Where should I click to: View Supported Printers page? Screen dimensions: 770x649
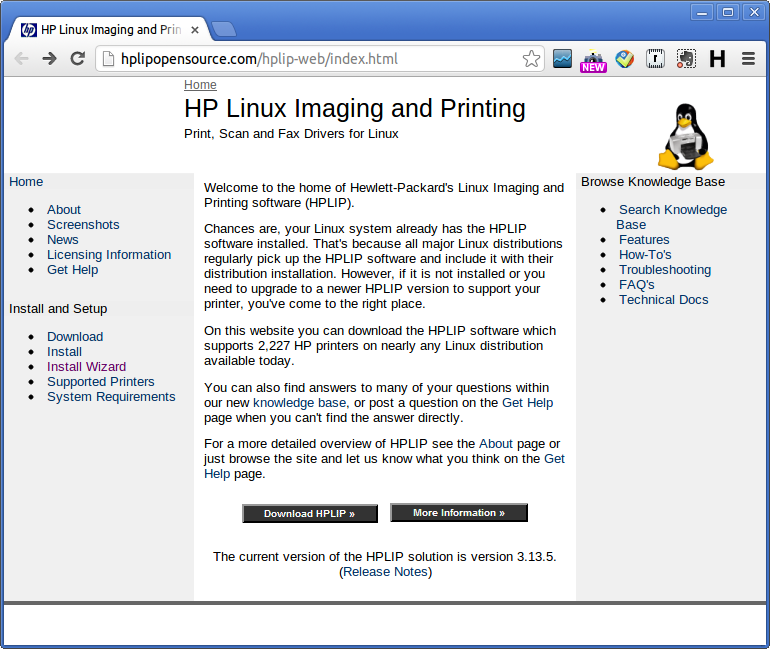tap(101, 382)
